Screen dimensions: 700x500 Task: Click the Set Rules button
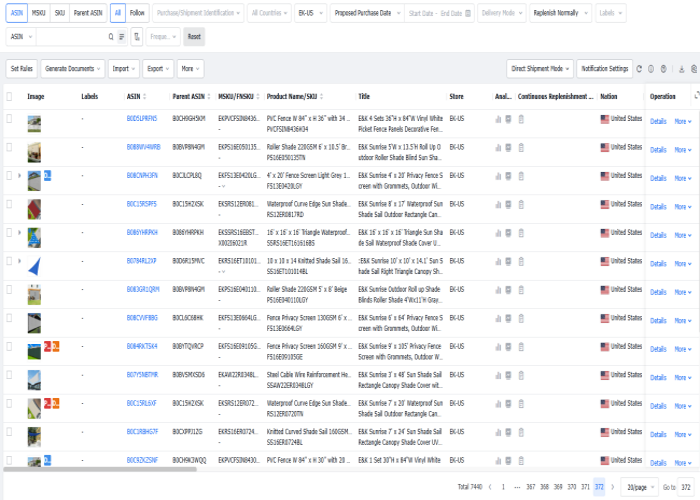(21, 69)
